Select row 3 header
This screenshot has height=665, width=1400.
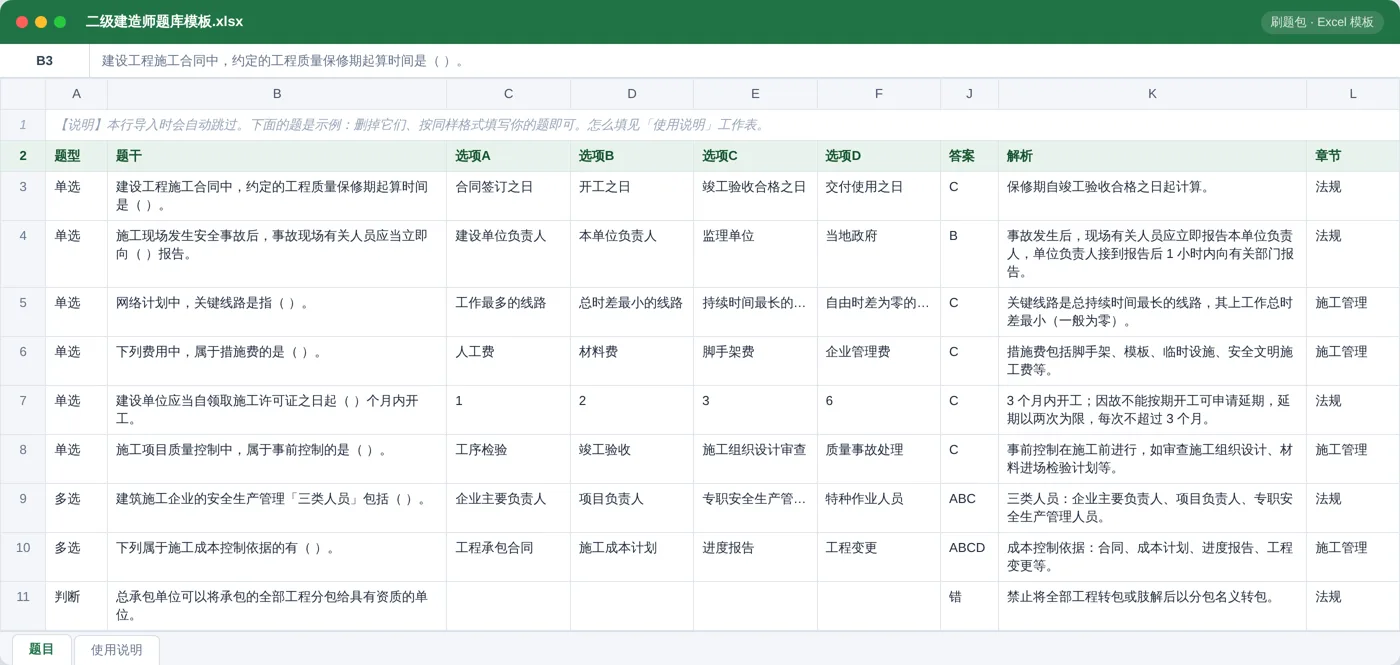tap(23, 196)
